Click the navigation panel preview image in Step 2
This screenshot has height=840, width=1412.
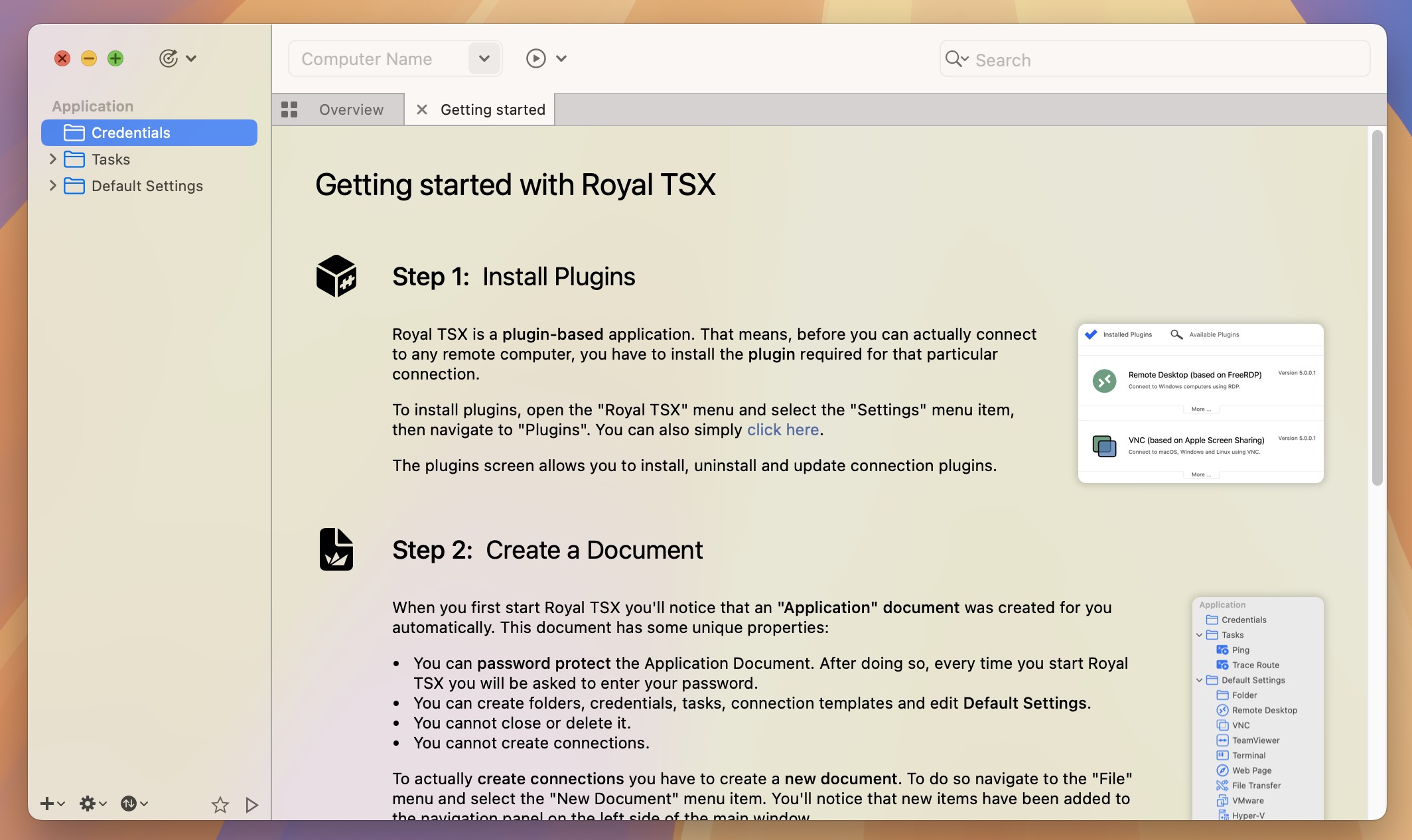[x=1258, y=709]
